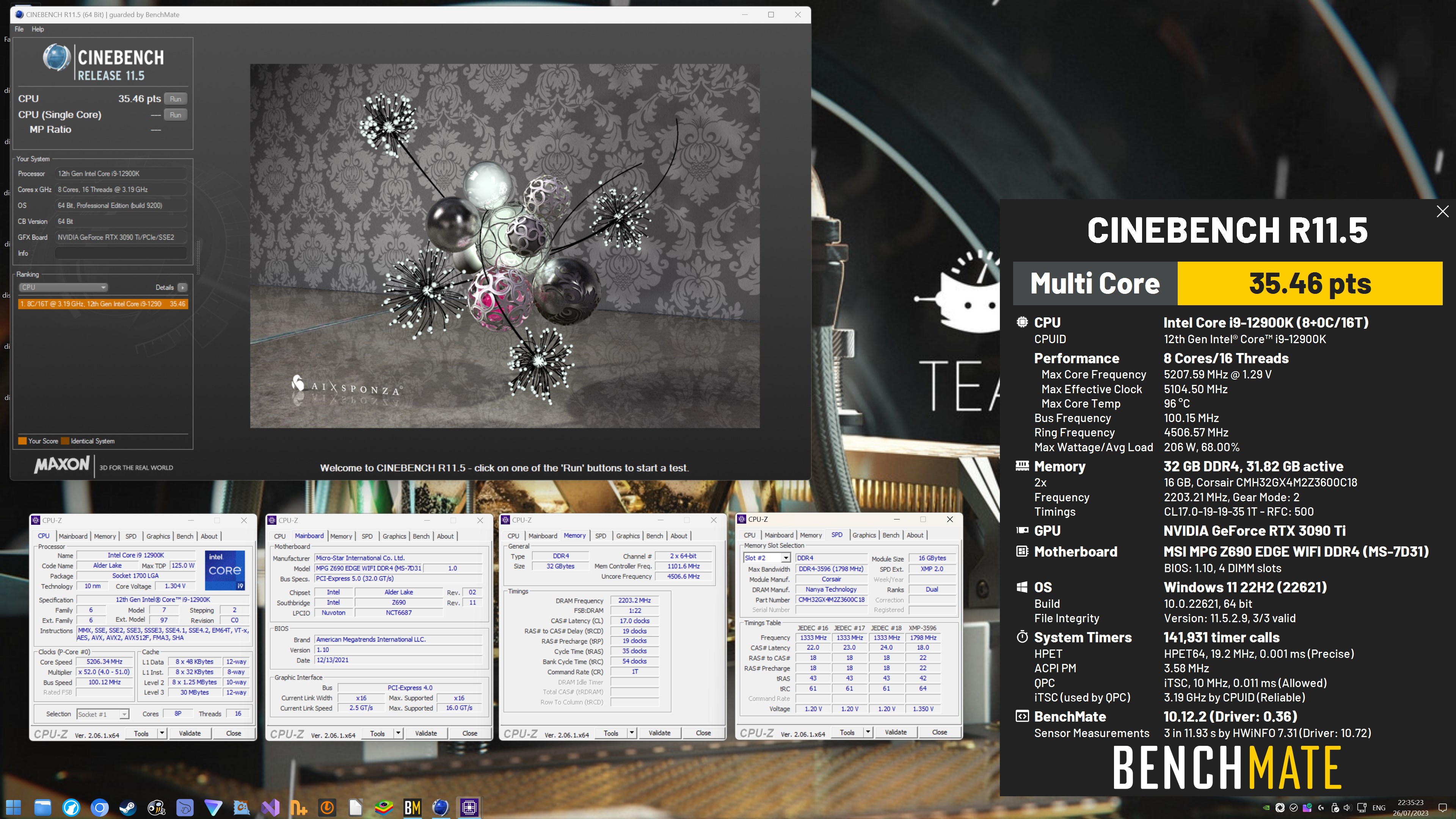Viewport: 1456px width, 819px height.
Task: Open the Help menu in Cinebench
Action: (x=38, y=29)
